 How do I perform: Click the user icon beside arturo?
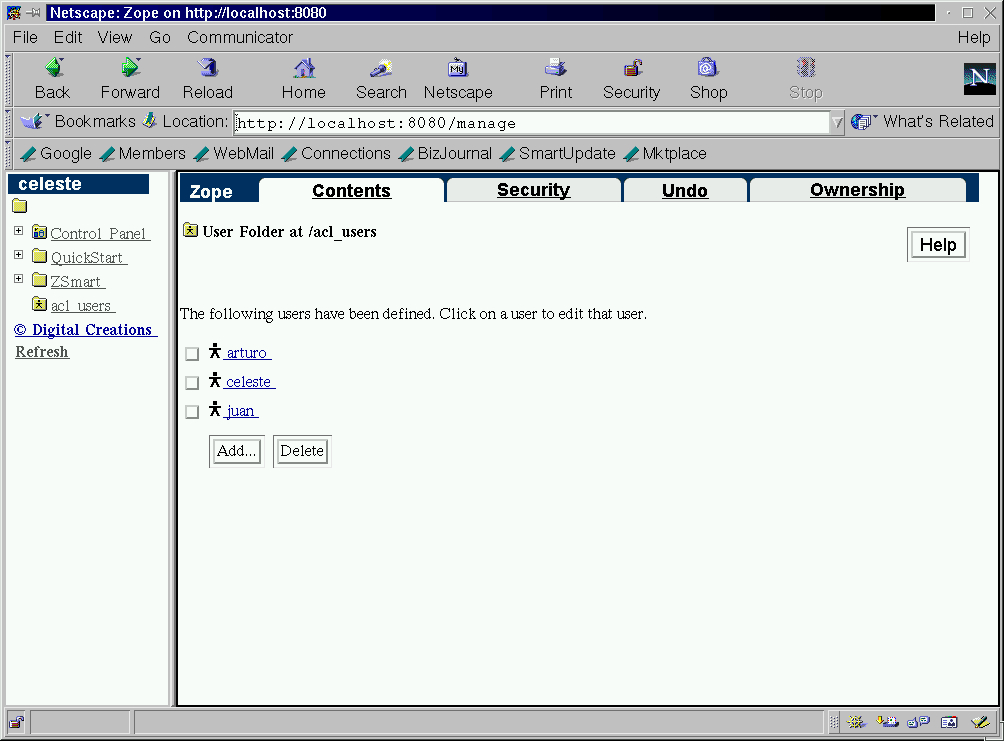pyautogui.click(x=215, y=351)
